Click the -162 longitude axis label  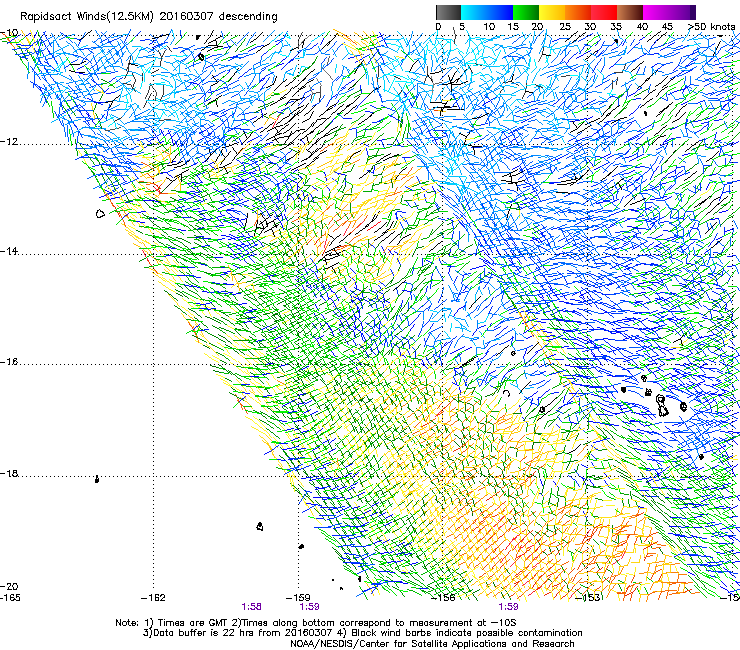153,598
